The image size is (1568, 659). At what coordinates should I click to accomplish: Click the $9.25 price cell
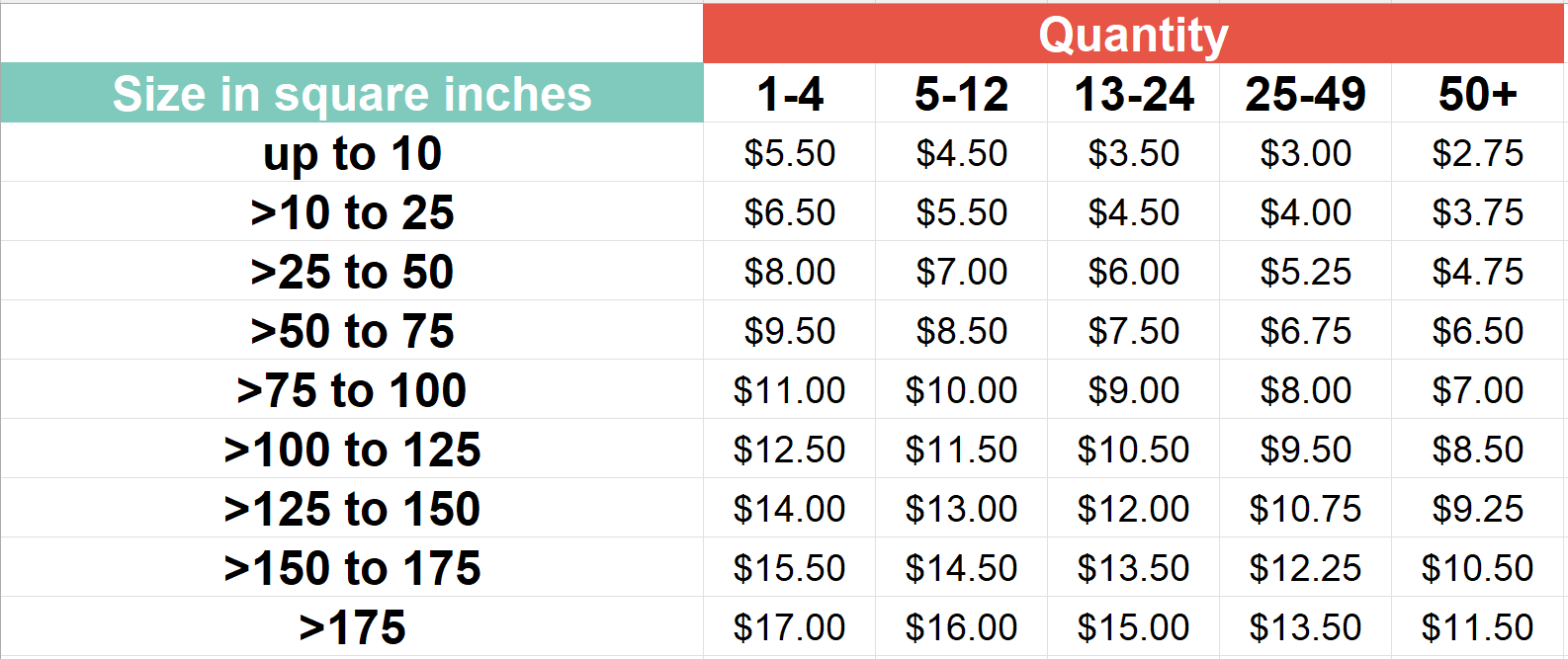tap(1477, 509)
